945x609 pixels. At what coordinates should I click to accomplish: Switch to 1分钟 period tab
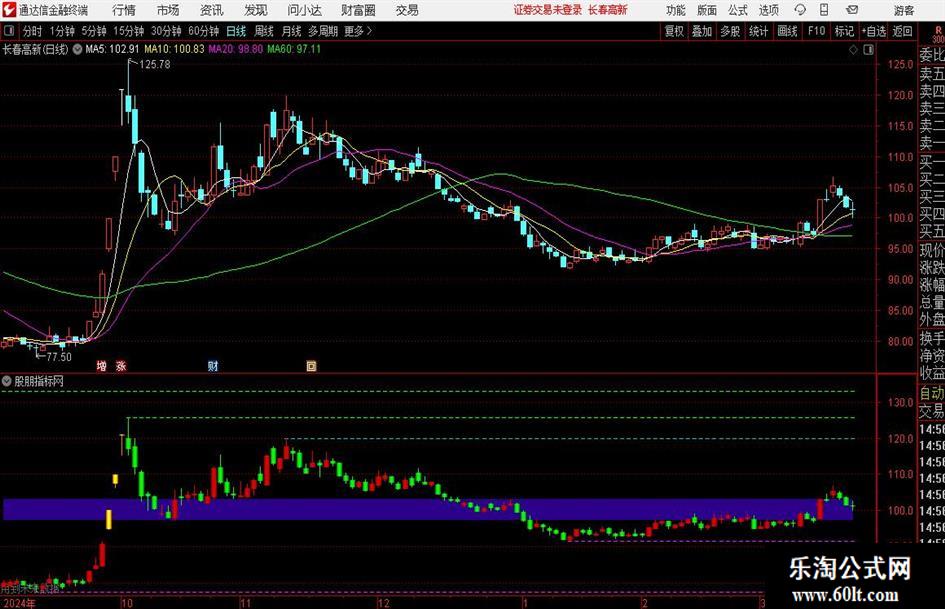(x=62, y=31)
